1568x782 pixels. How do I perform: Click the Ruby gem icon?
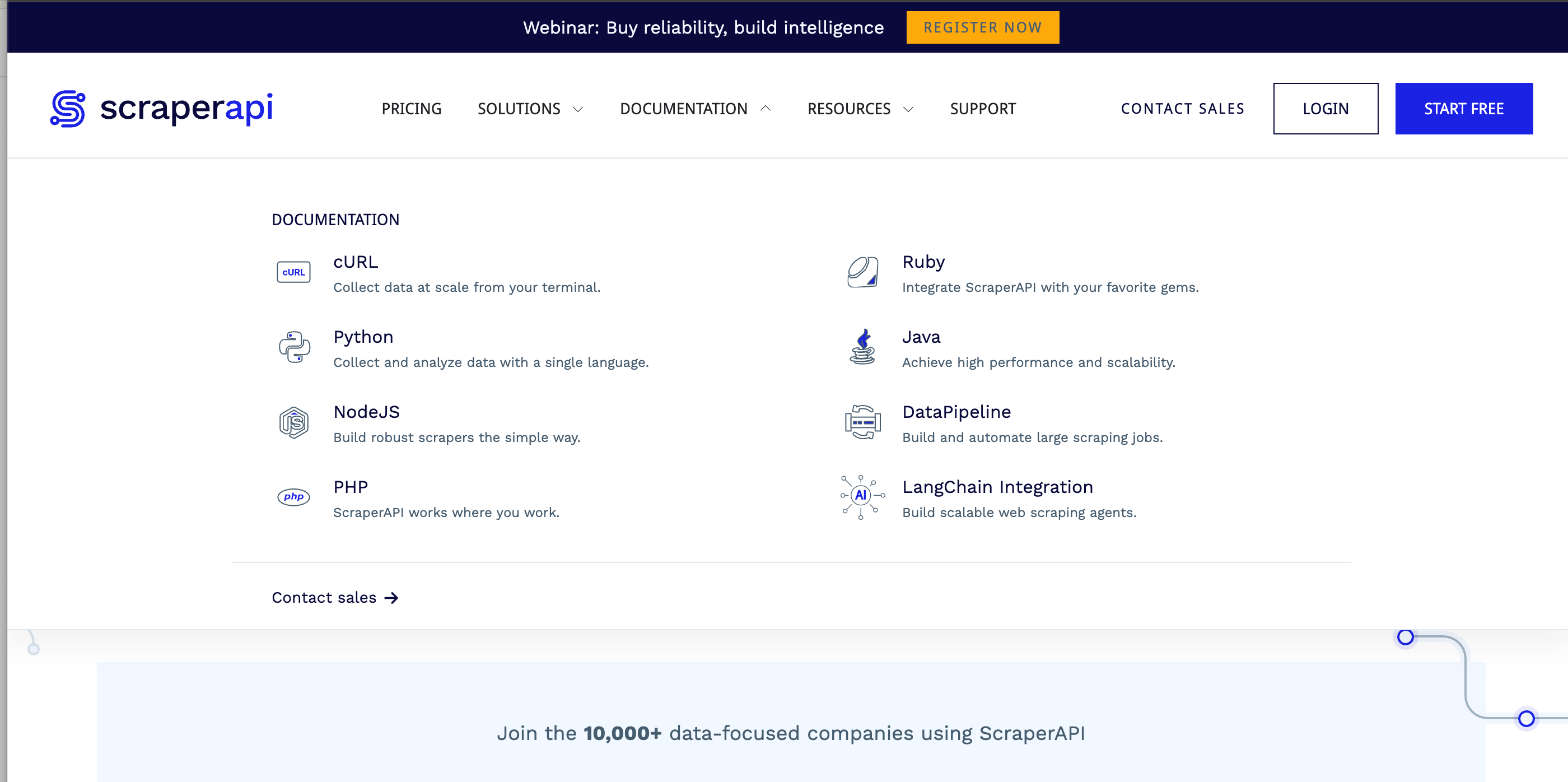[x=862, y=272]
